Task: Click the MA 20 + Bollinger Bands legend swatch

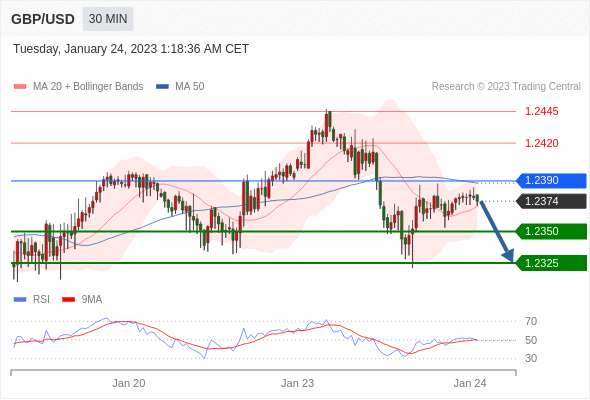Action: [x=20, y=87]
